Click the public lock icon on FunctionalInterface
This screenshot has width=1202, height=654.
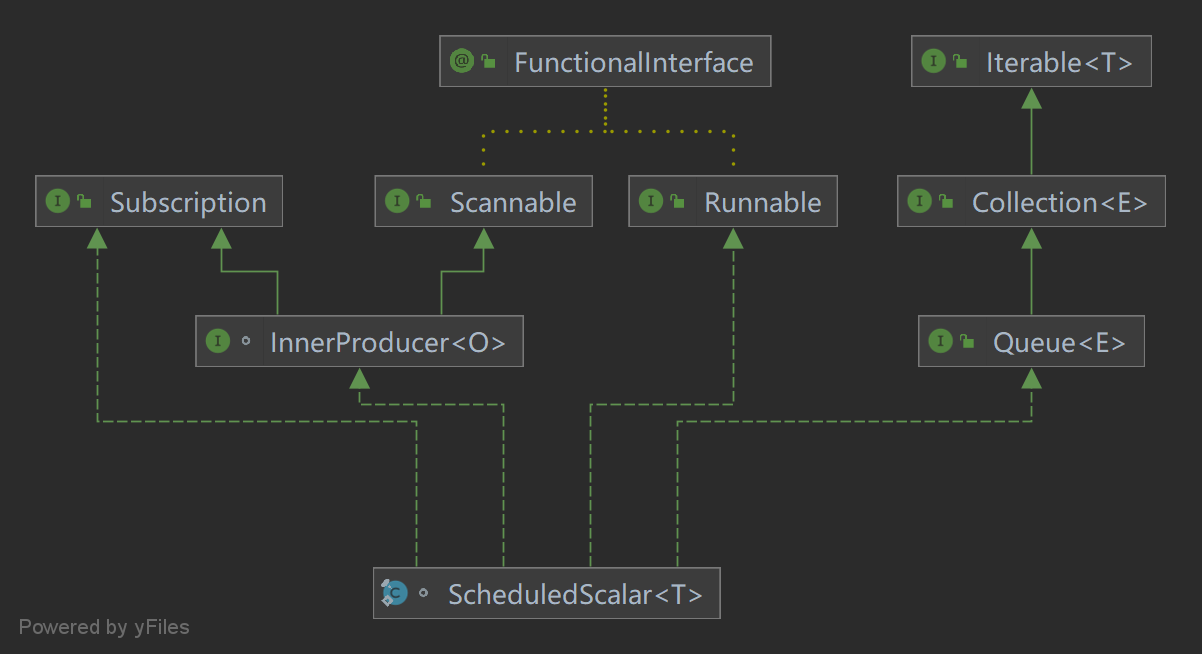(x=489, y=62)
